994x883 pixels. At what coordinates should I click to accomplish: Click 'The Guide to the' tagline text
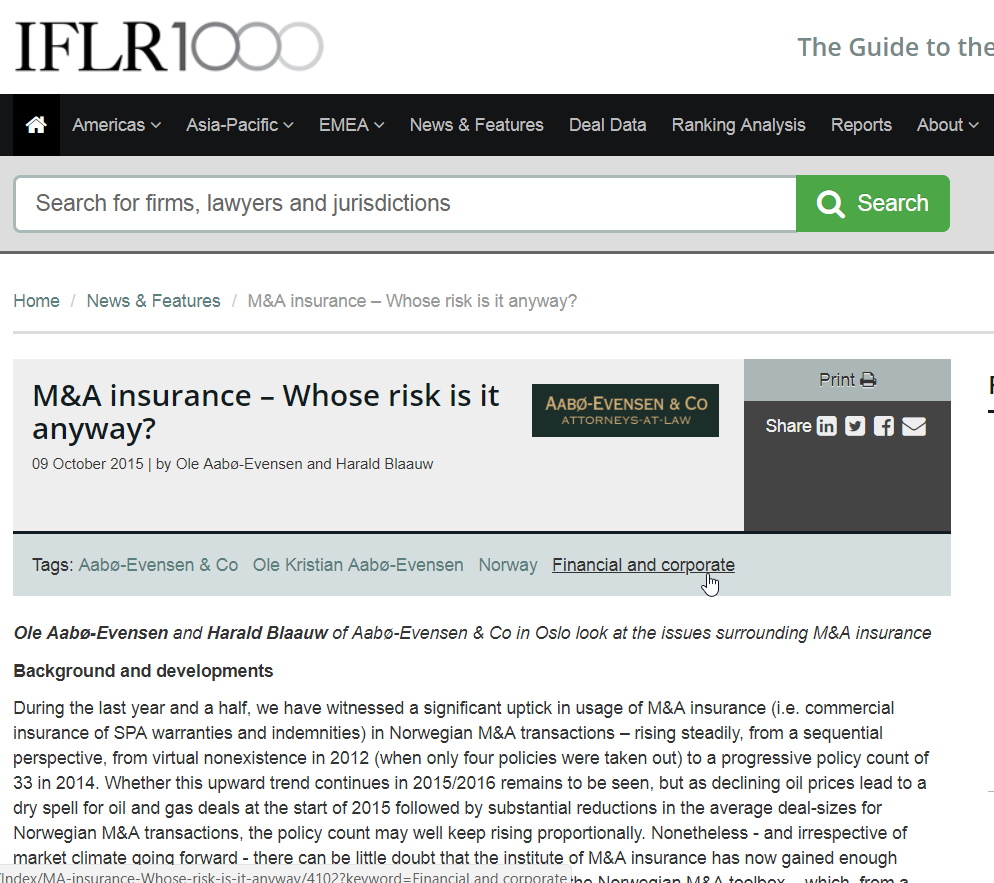[895, 47]
